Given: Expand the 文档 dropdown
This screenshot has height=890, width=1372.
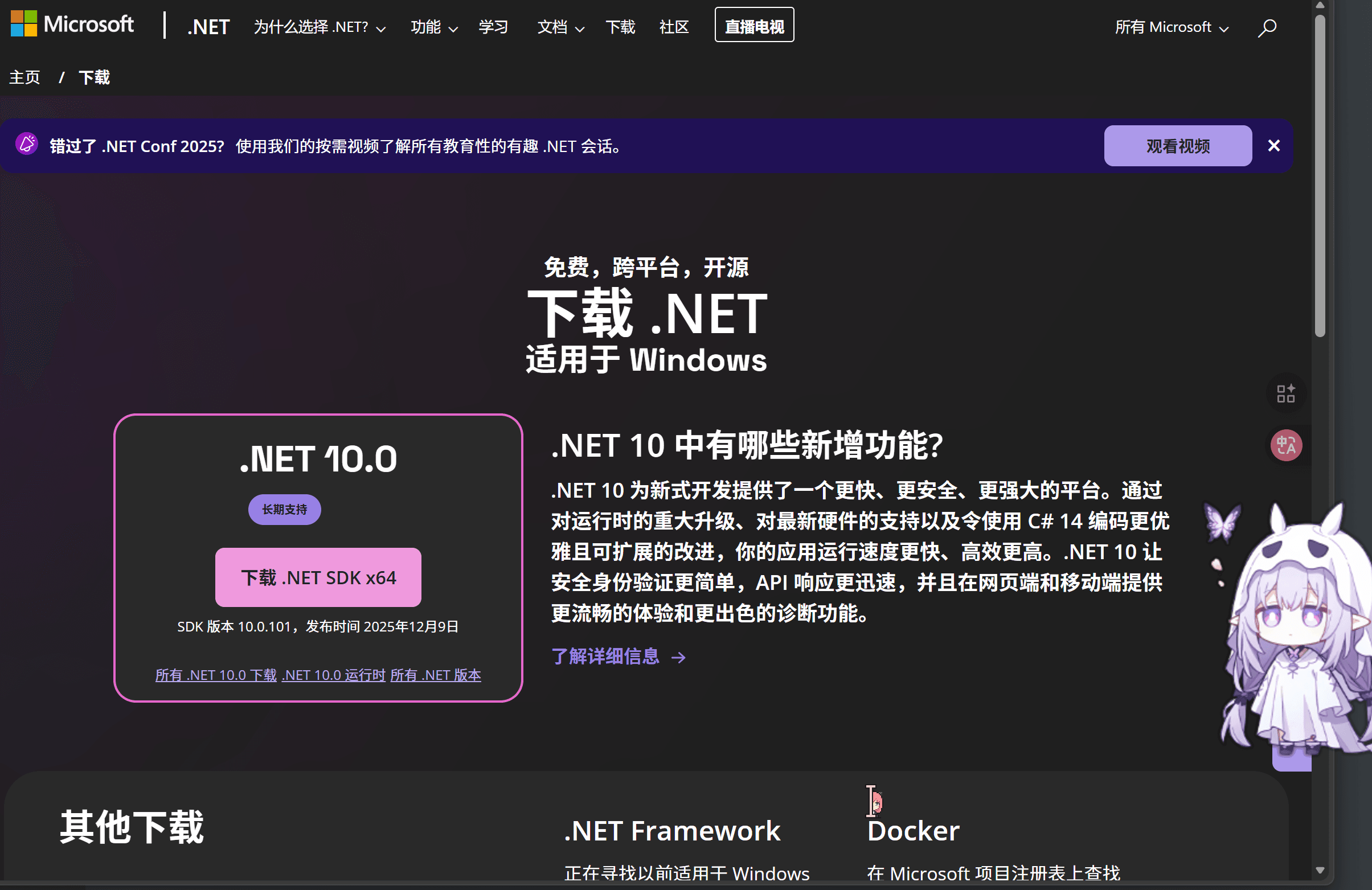Looking at the screenshot, I should [x=560, y=27].
